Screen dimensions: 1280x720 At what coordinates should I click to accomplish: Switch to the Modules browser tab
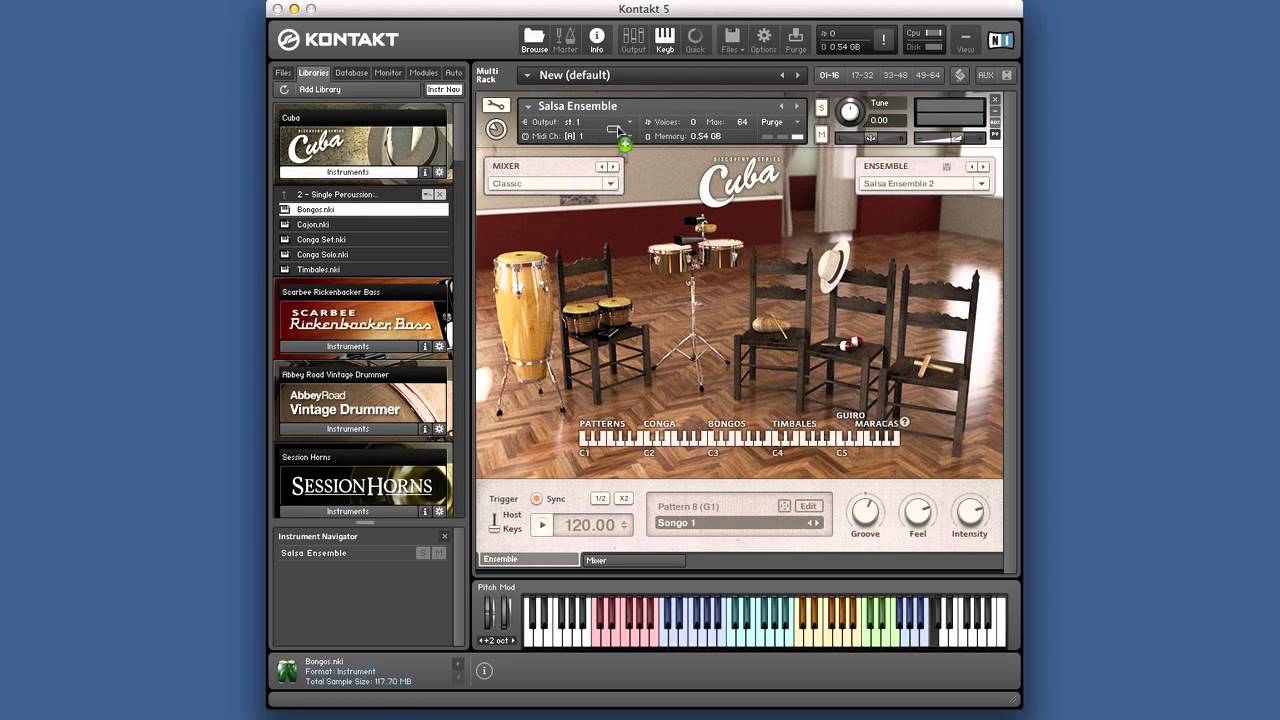[423, 73]
